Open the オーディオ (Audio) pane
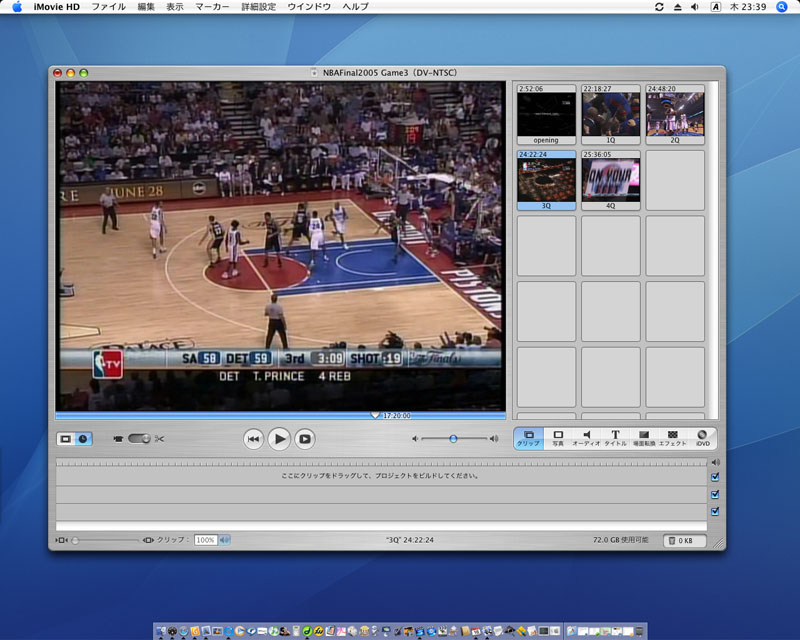The height and width of the screenshot is (640, 800). coord(586,438)
